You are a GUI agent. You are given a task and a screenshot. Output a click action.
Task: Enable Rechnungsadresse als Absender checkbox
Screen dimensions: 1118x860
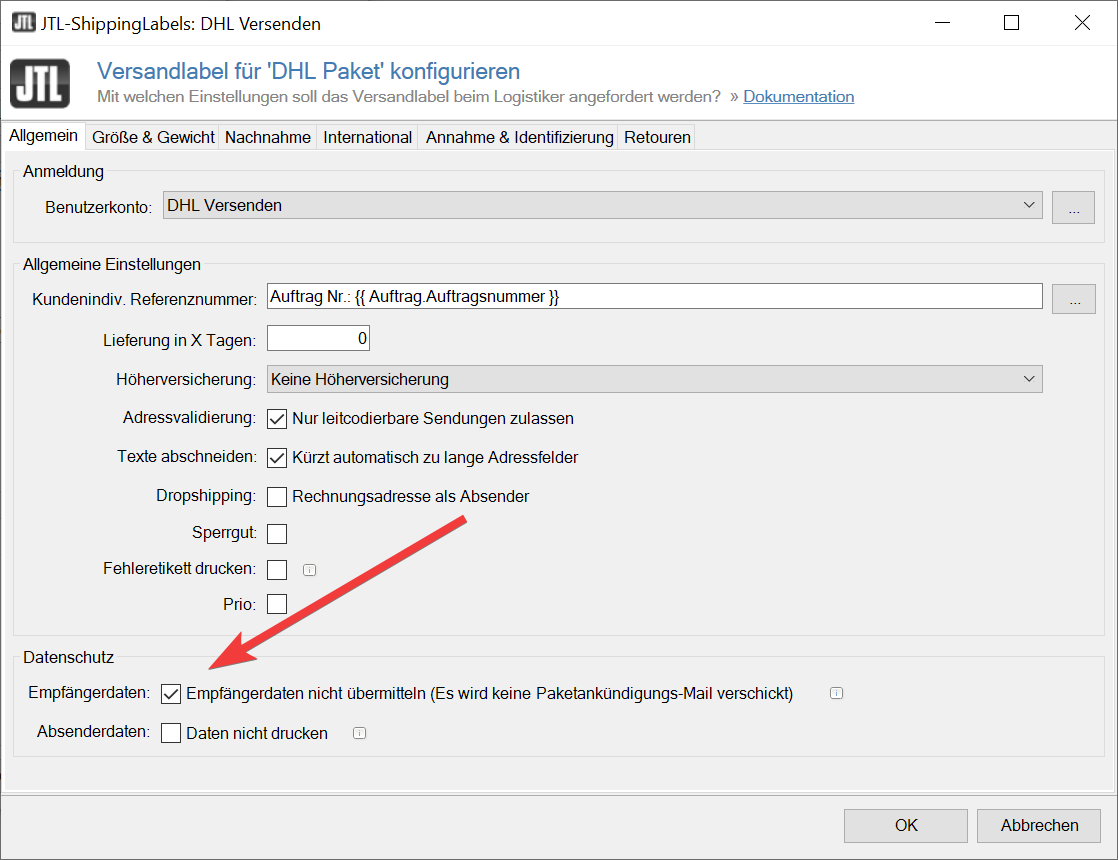point(277,496)
